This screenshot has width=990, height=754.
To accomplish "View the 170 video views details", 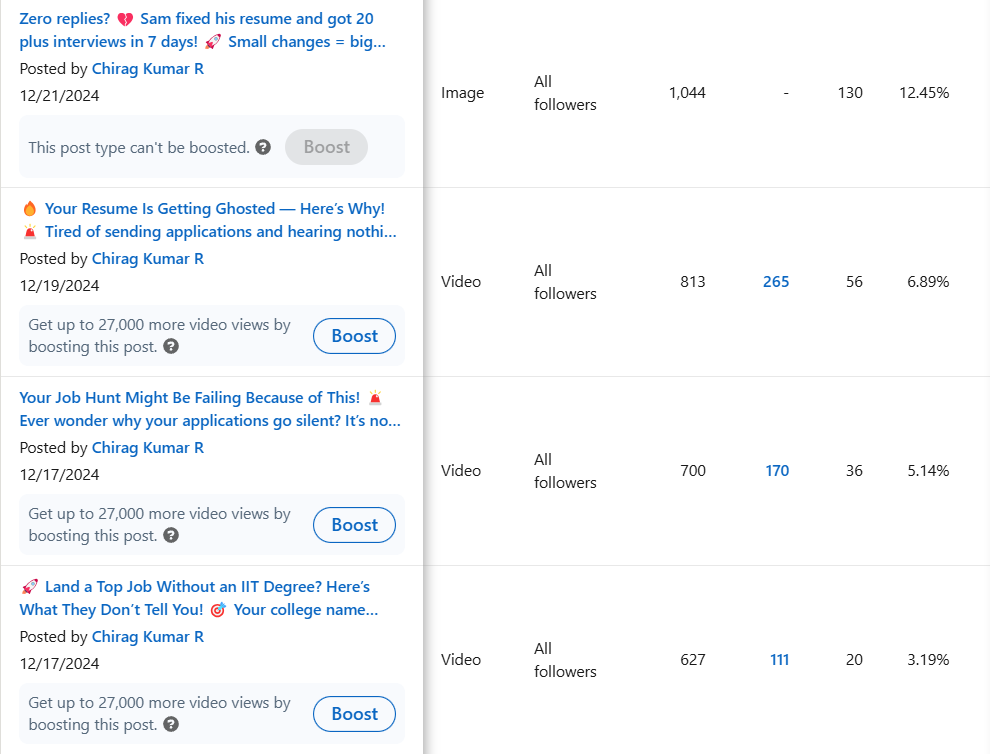I will (x=777, y=470).
